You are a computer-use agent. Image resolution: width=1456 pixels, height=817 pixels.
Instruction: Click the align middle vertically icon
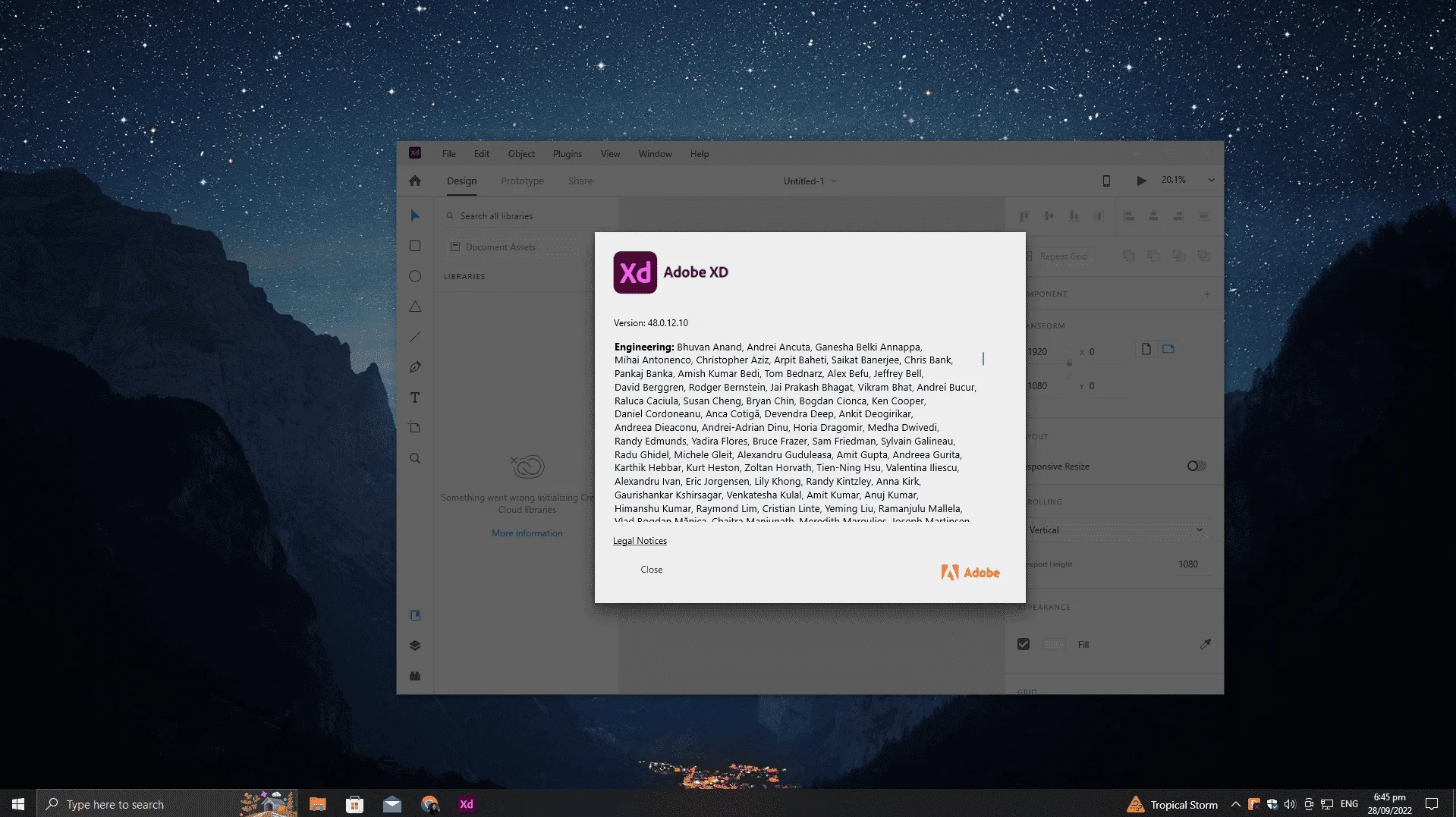(x=1049, y=216)
